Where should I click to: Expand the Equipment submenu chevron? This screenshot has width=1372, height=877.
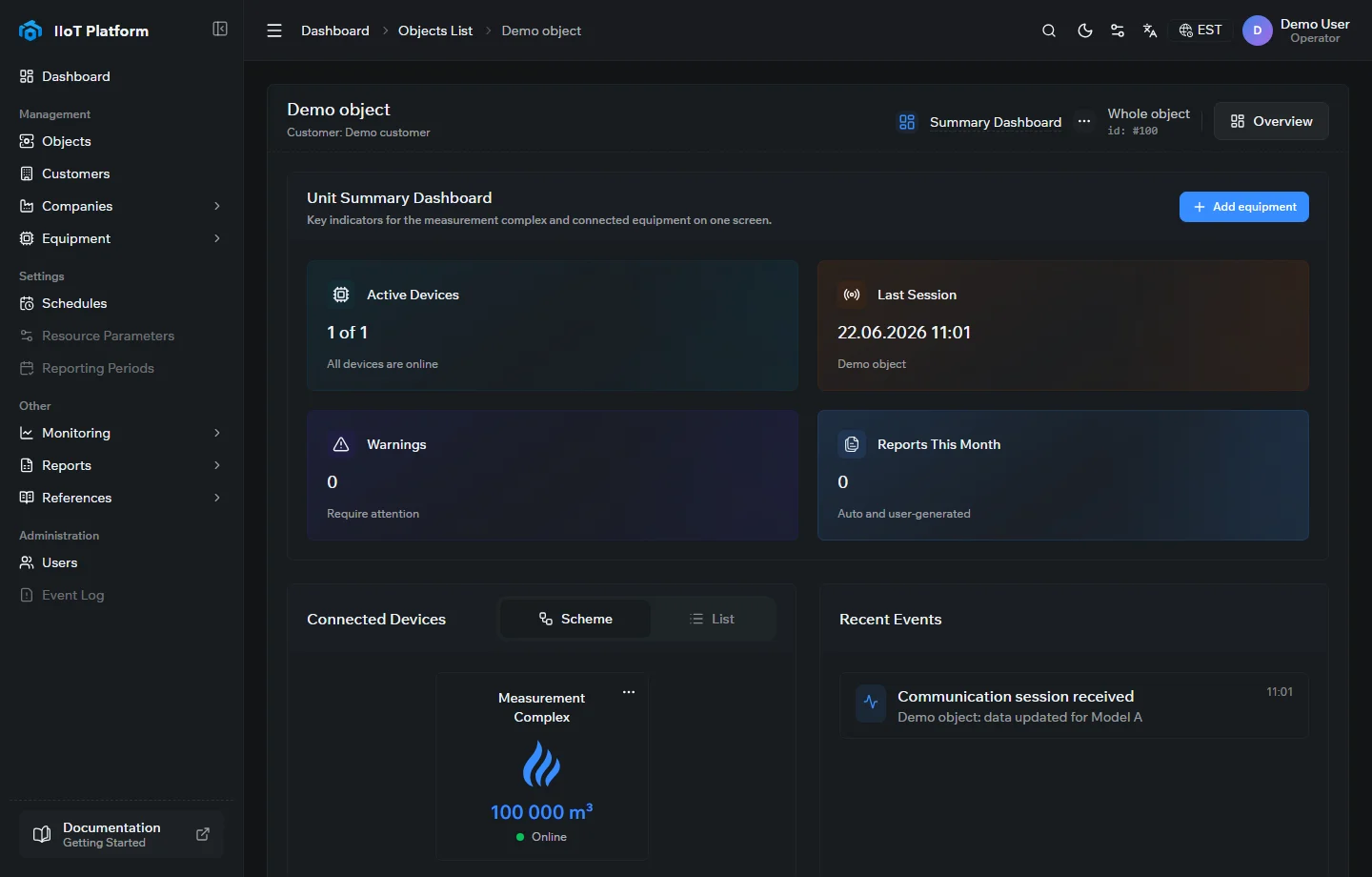pos(217,238)
